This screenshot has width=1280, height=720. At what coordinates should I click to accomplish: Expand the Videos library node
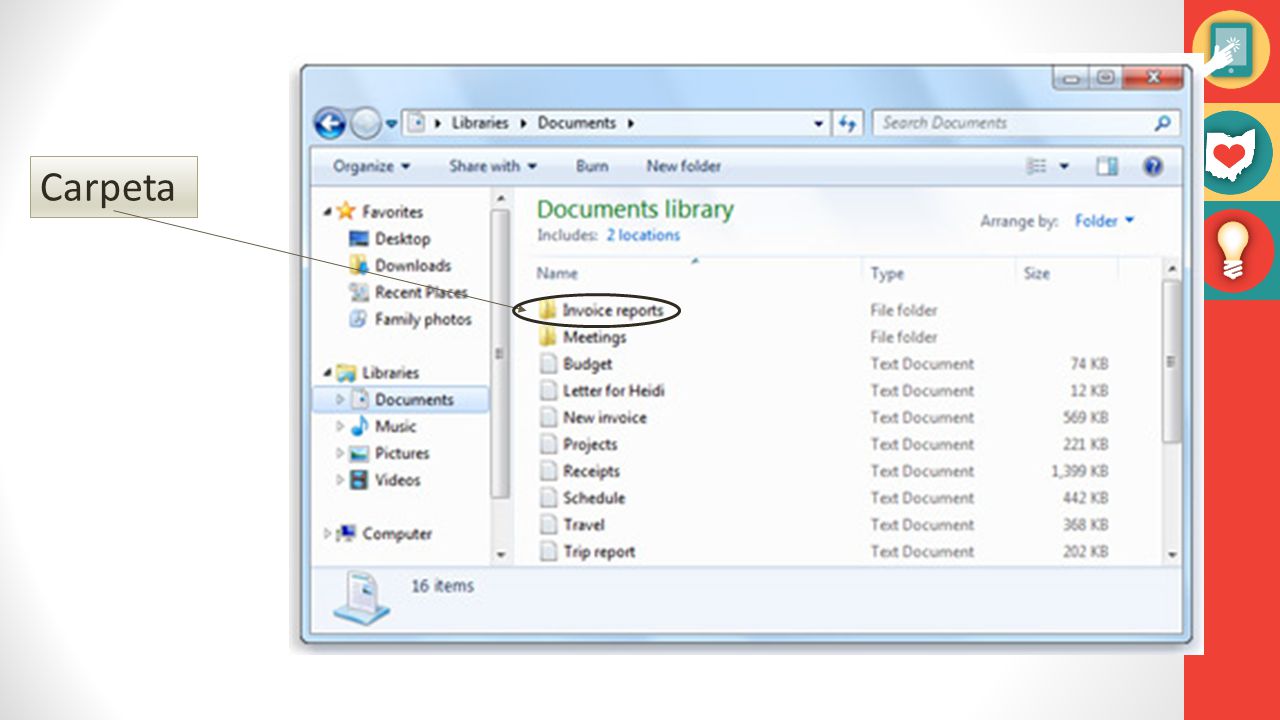(x=340, y=481)
